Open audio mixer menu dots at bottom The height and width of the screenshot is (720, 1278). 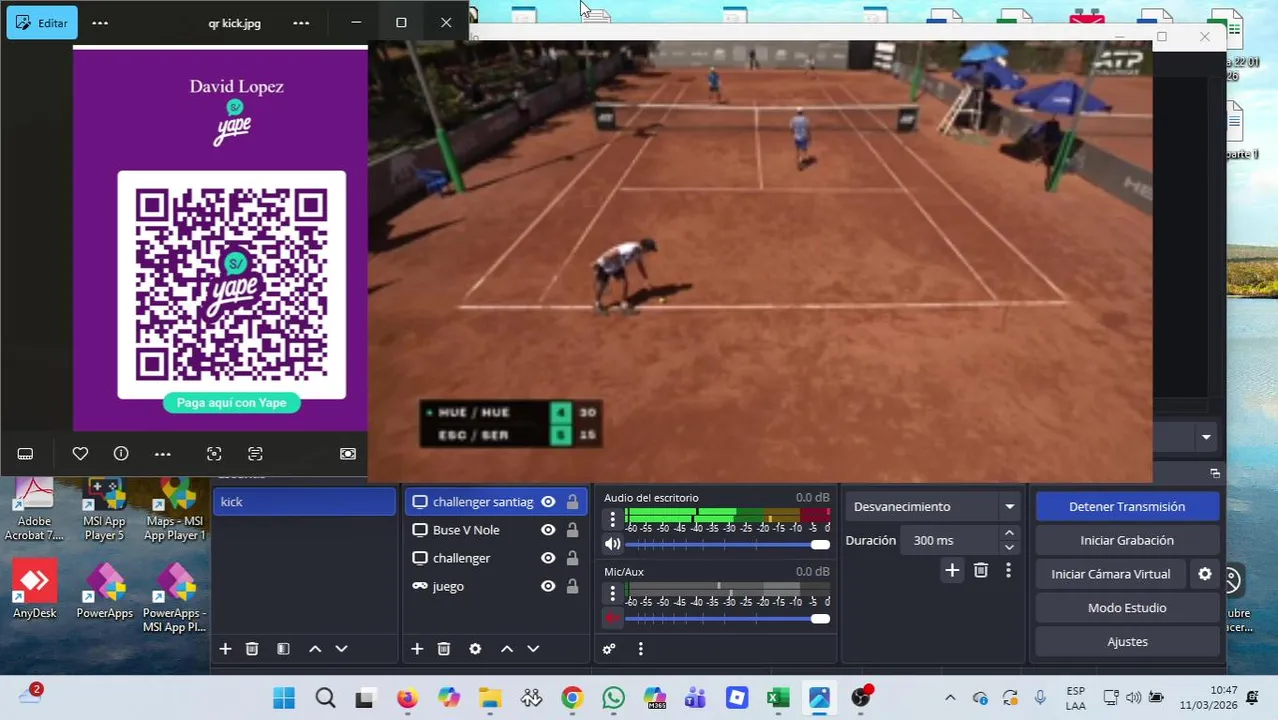[640, 649]
